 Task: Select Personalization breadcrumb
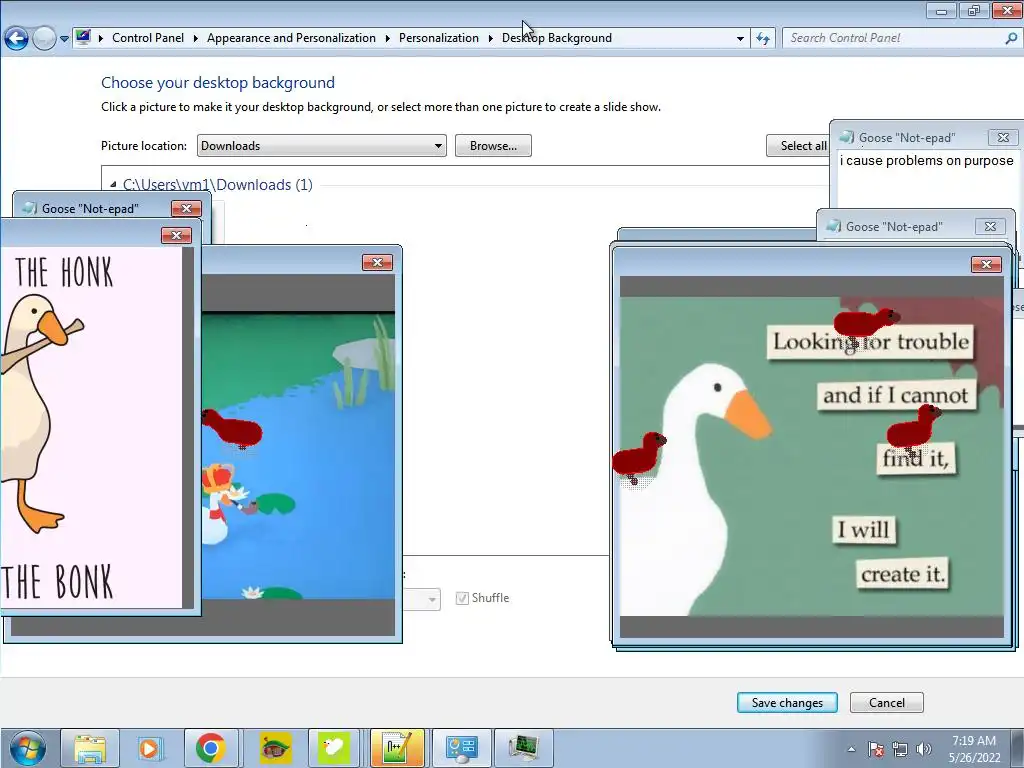point(439,38)
